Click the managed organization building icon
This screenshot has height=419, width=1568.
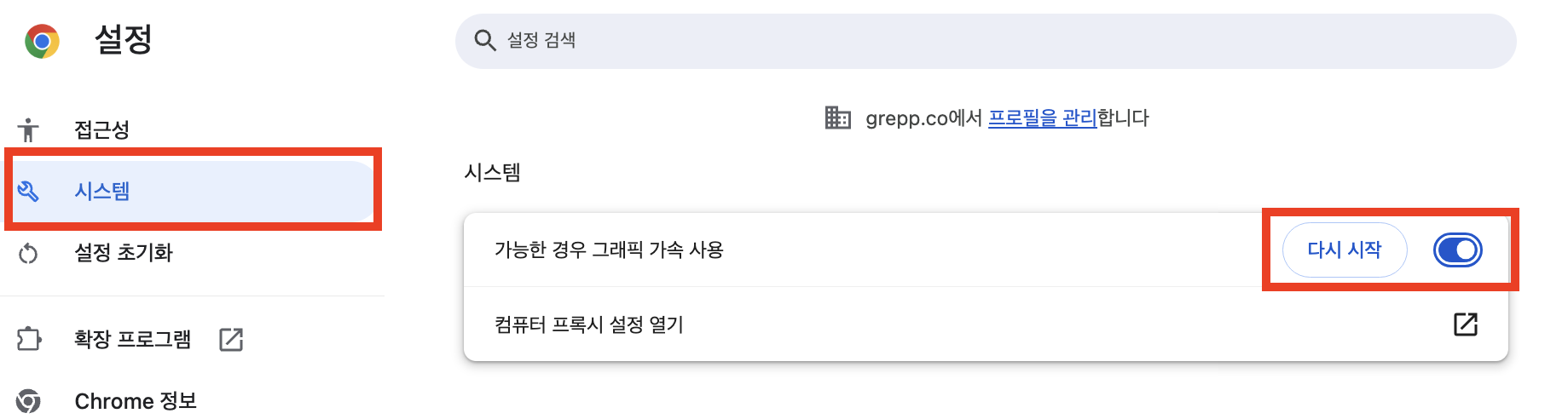tap(837, 118)
